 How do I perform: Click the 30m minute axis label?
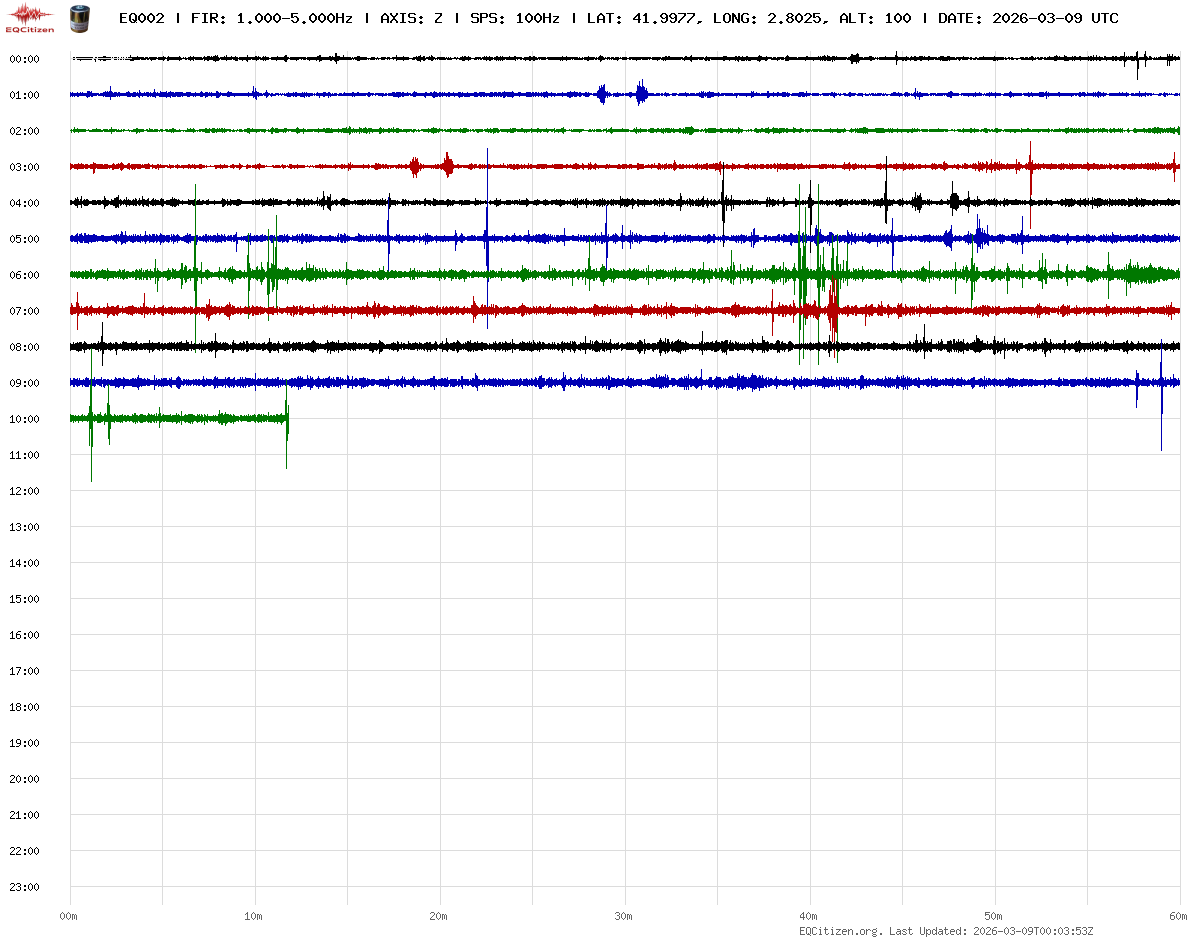tap(624, 916)
